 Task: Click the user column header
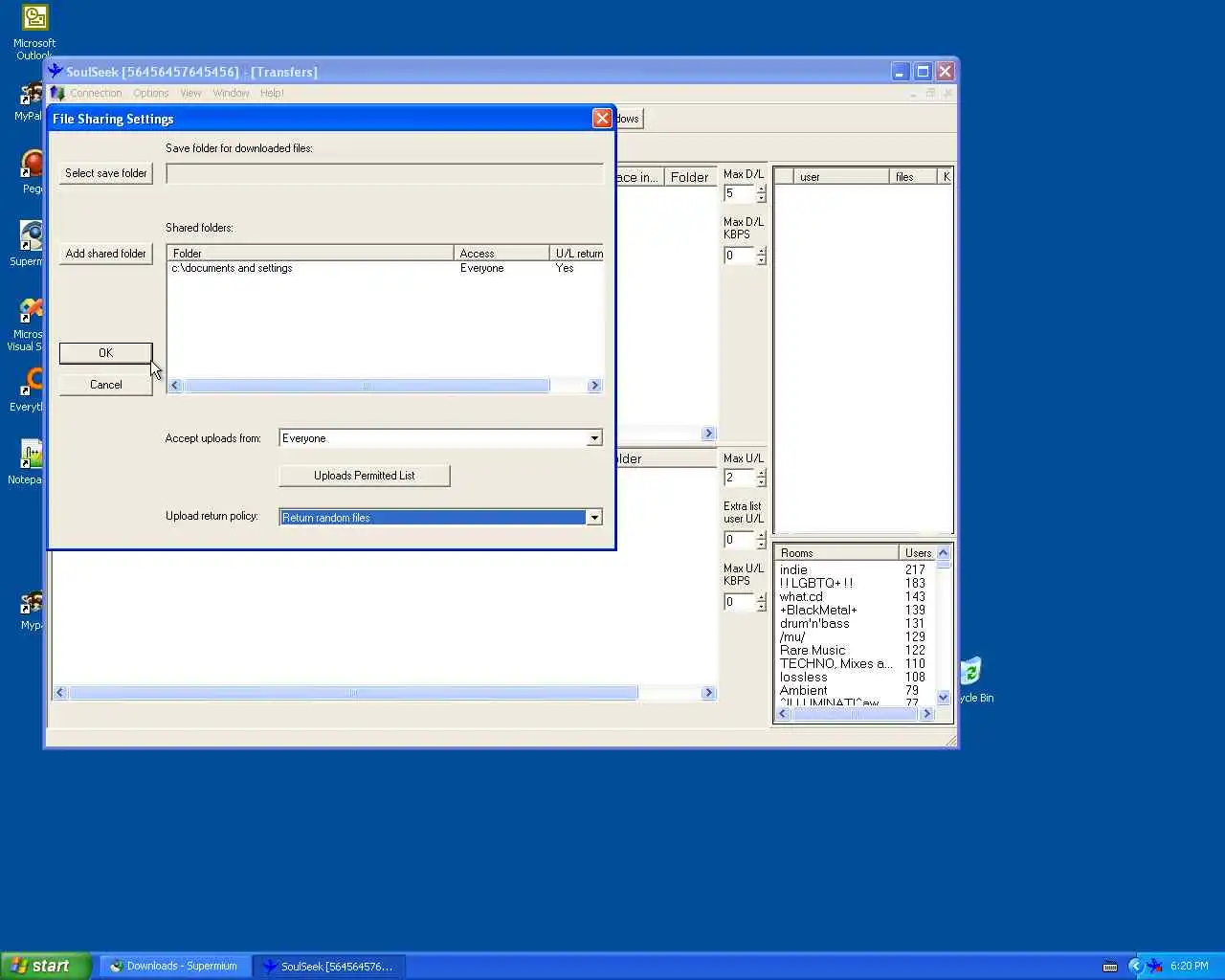841,177
